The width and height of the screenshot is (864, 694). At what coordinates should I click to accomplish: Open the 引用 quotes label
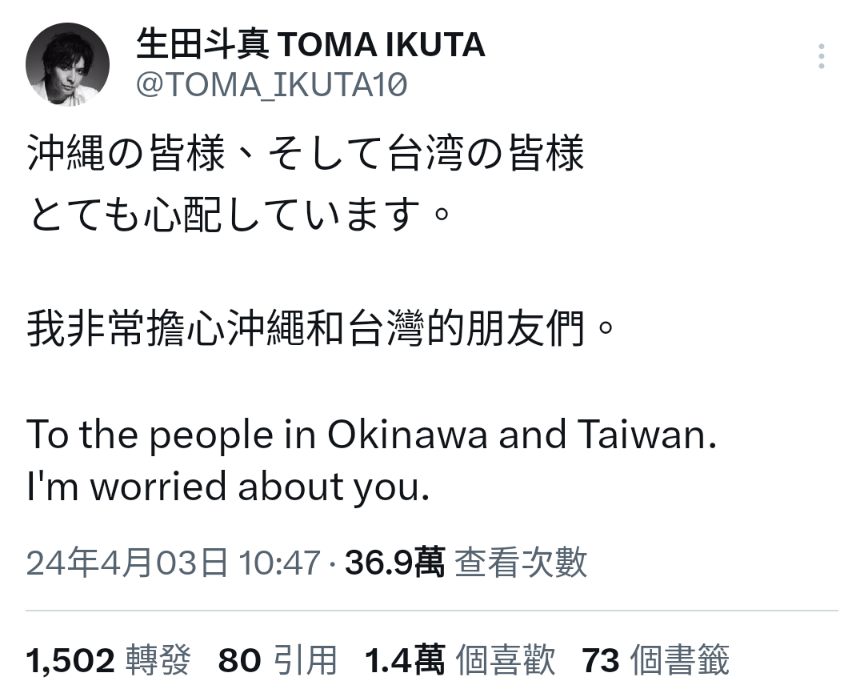pyautogui.click(x=305, y=660)
